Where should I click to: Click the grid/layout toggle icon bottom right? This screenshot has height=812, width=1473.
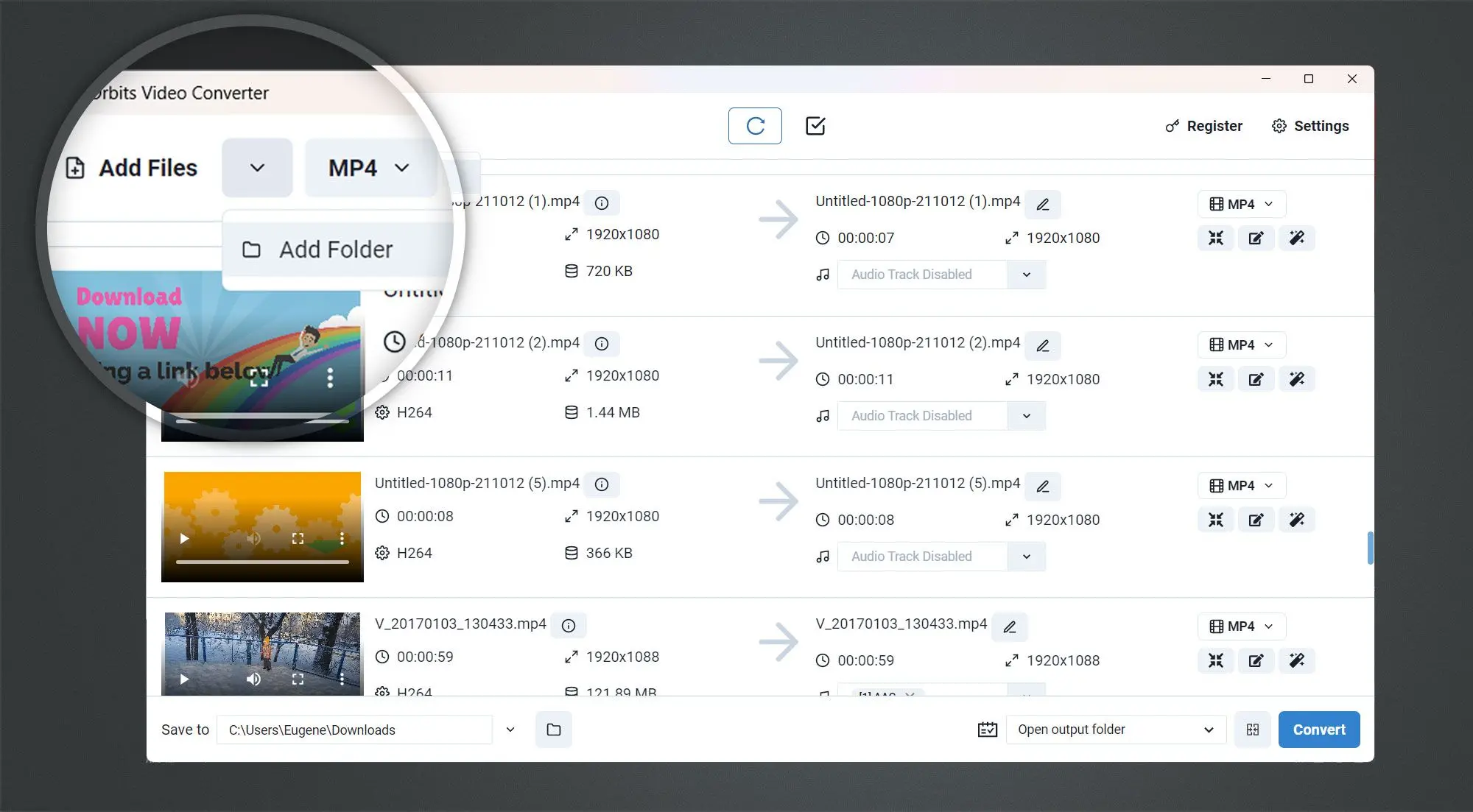click(x=1253, y=729)
